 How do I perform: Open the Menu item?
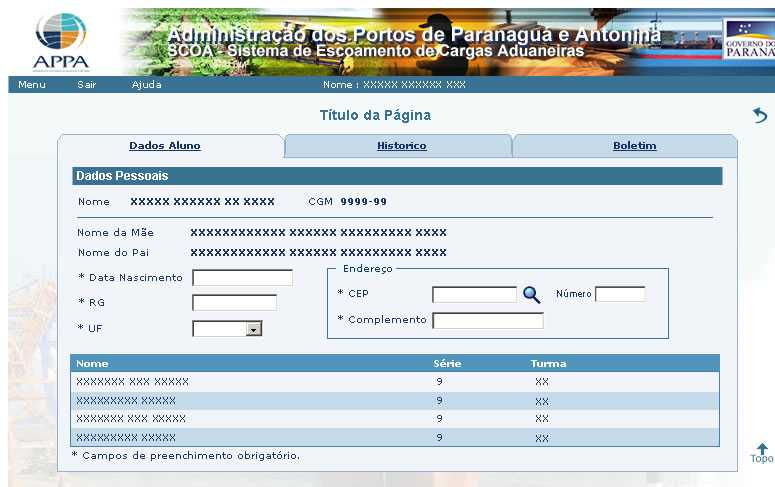point(32,85)
